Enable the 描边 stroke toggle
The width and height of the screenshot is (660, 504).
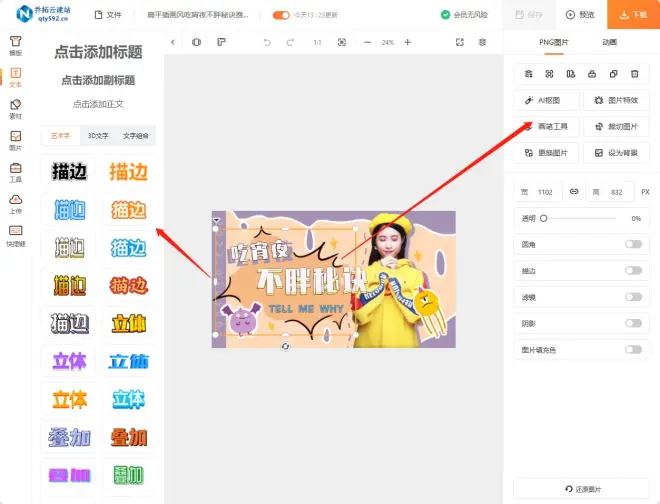pos(633,270)
